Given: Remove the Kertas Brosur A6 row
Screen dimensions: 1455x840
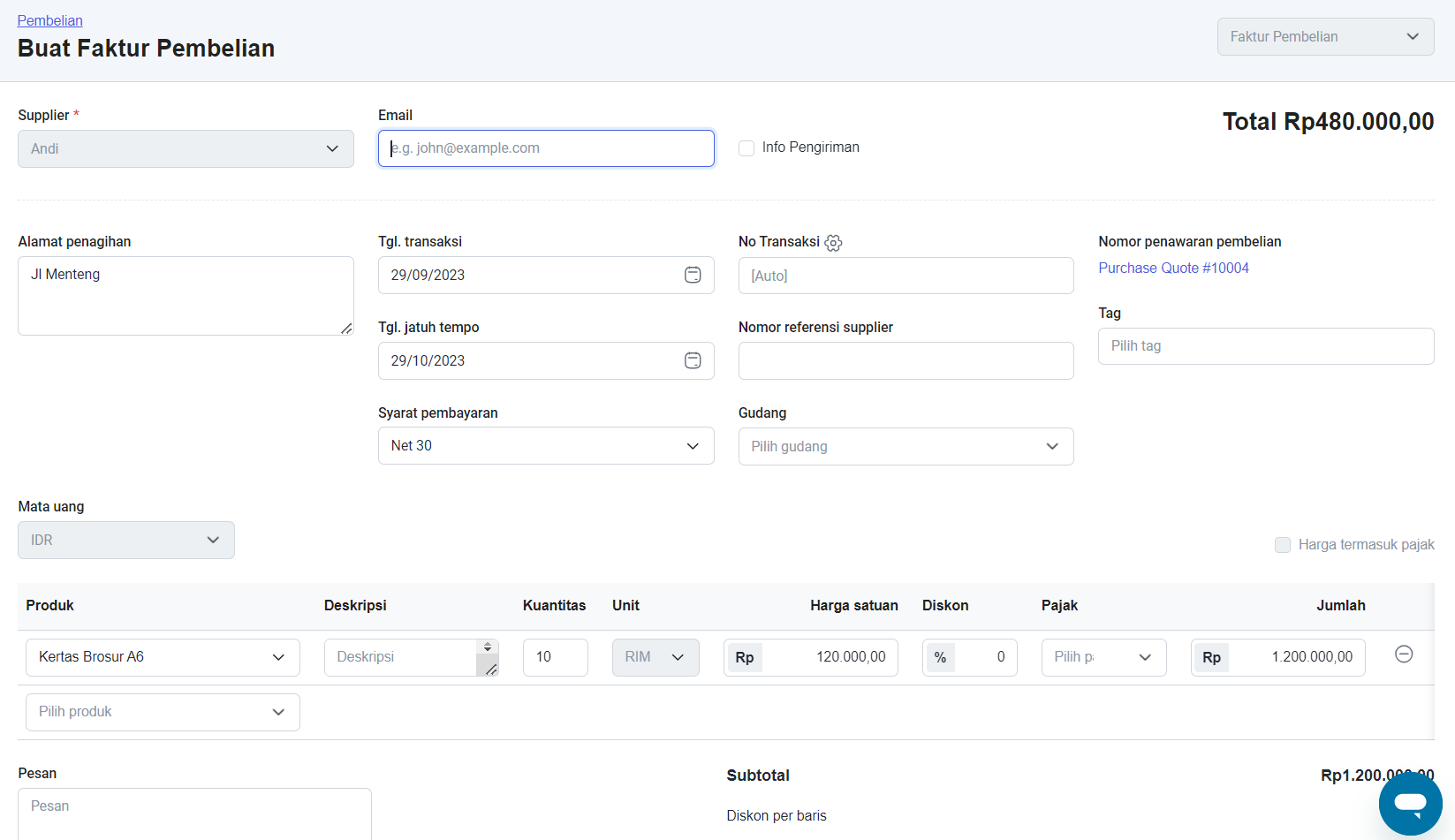Looking at the screenshot, I should pos(1403,655).
